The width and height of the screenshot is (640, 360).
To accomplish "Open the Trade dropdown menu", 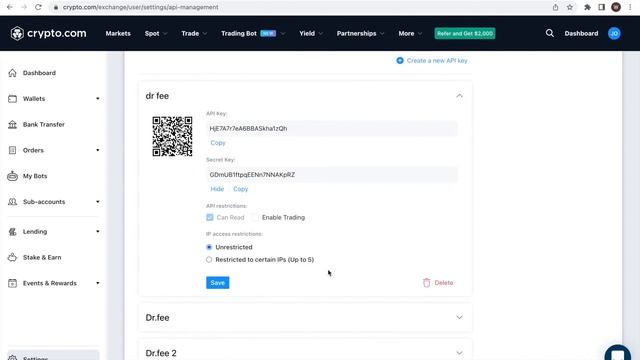I will click(194, 33).
